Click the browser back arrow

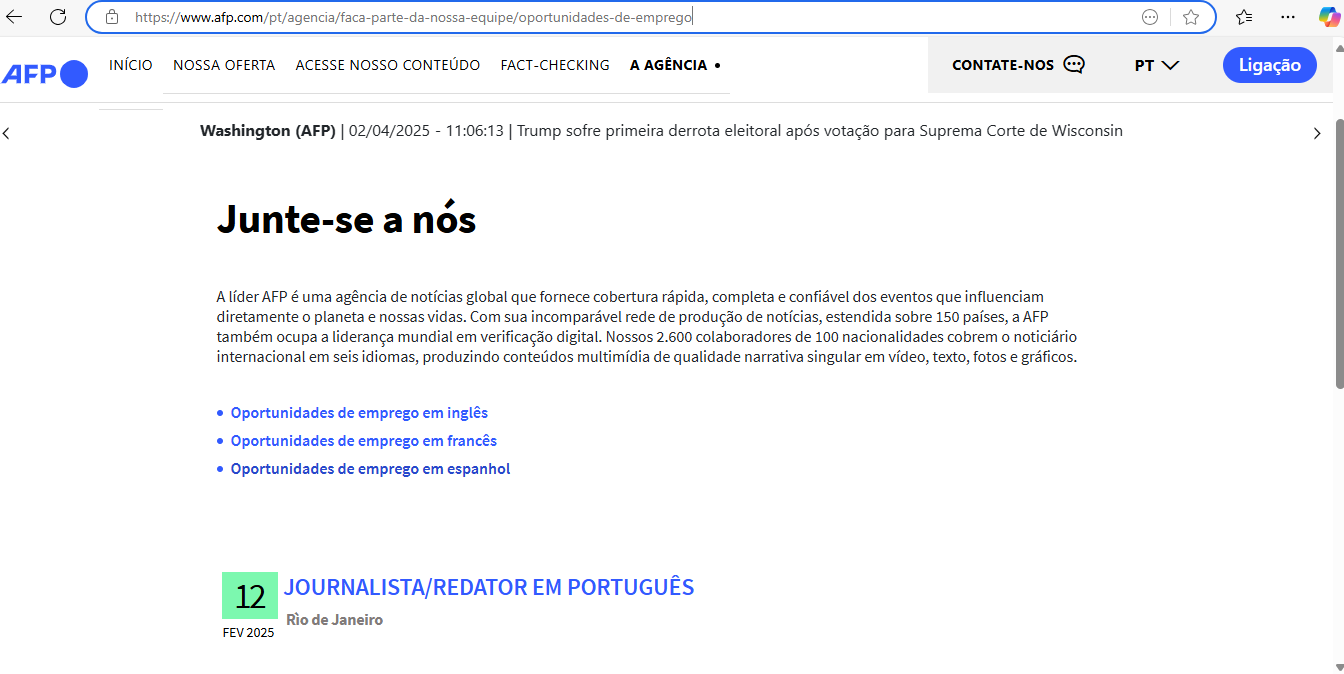point(14,17)
